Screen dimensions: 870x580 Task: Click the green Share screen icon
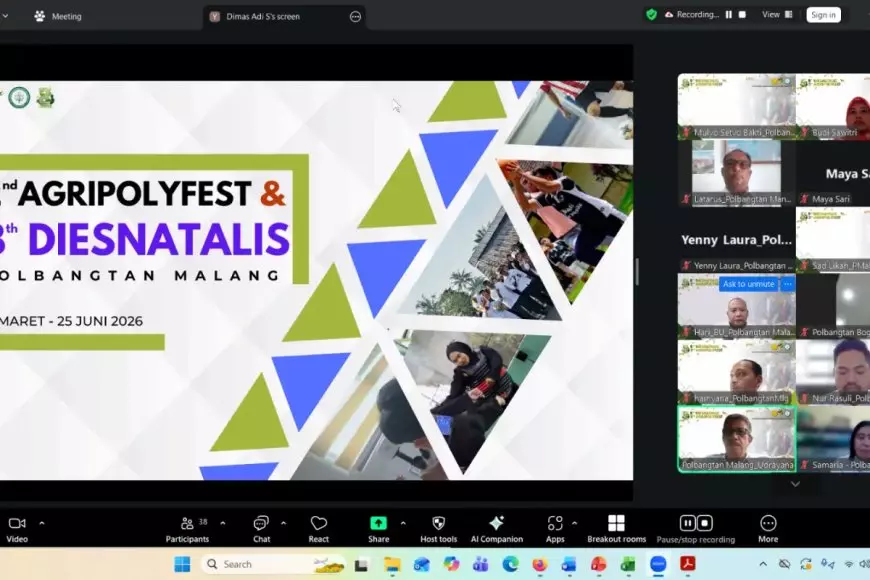pyautogui.click(x=378, y=523)
